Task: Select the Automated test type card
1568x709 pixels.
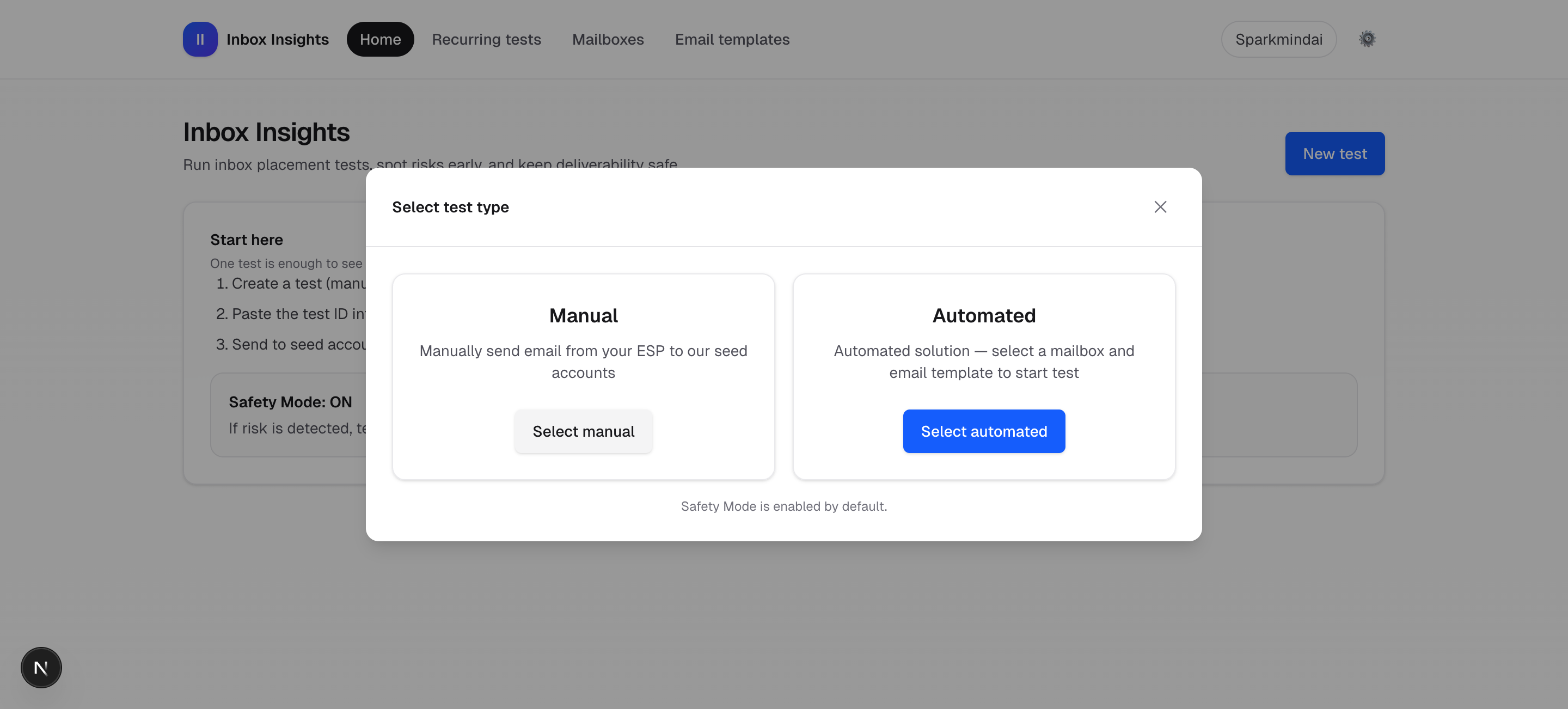Action: (984, 315)
